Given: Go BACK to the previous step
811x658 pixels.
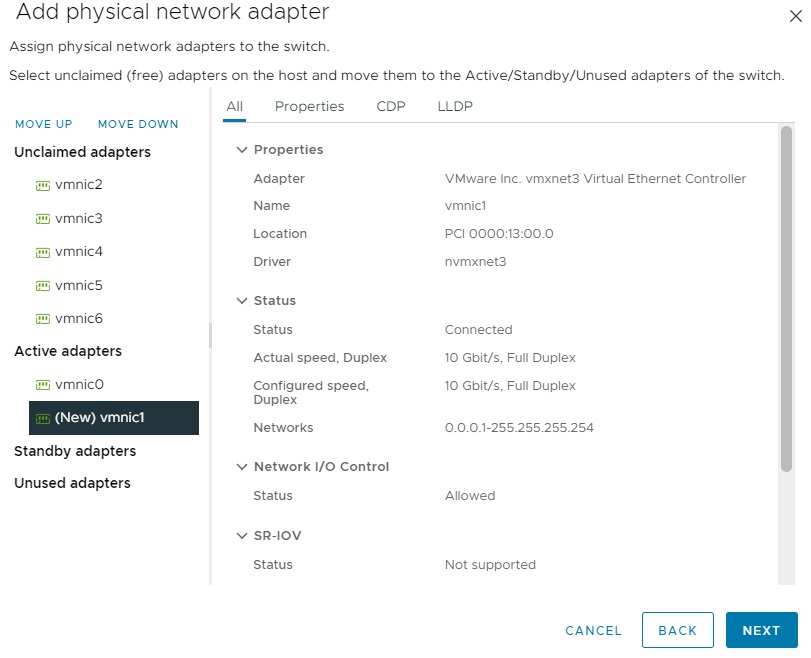Looking at the screenshot, I should (x=677, y=631).
